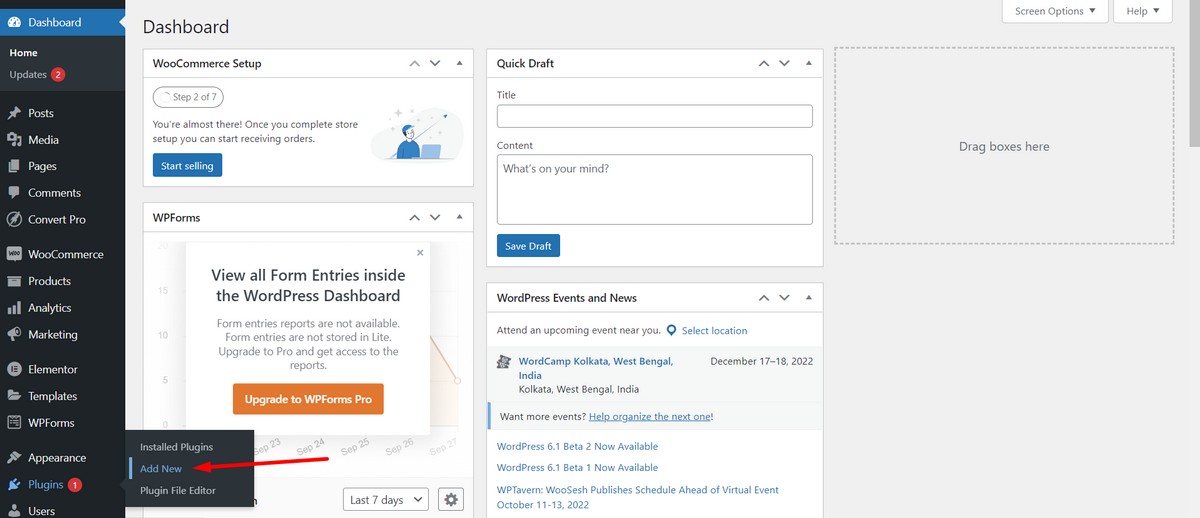
Task: Expand the Help tab
Action: [x=1143, y=11]
